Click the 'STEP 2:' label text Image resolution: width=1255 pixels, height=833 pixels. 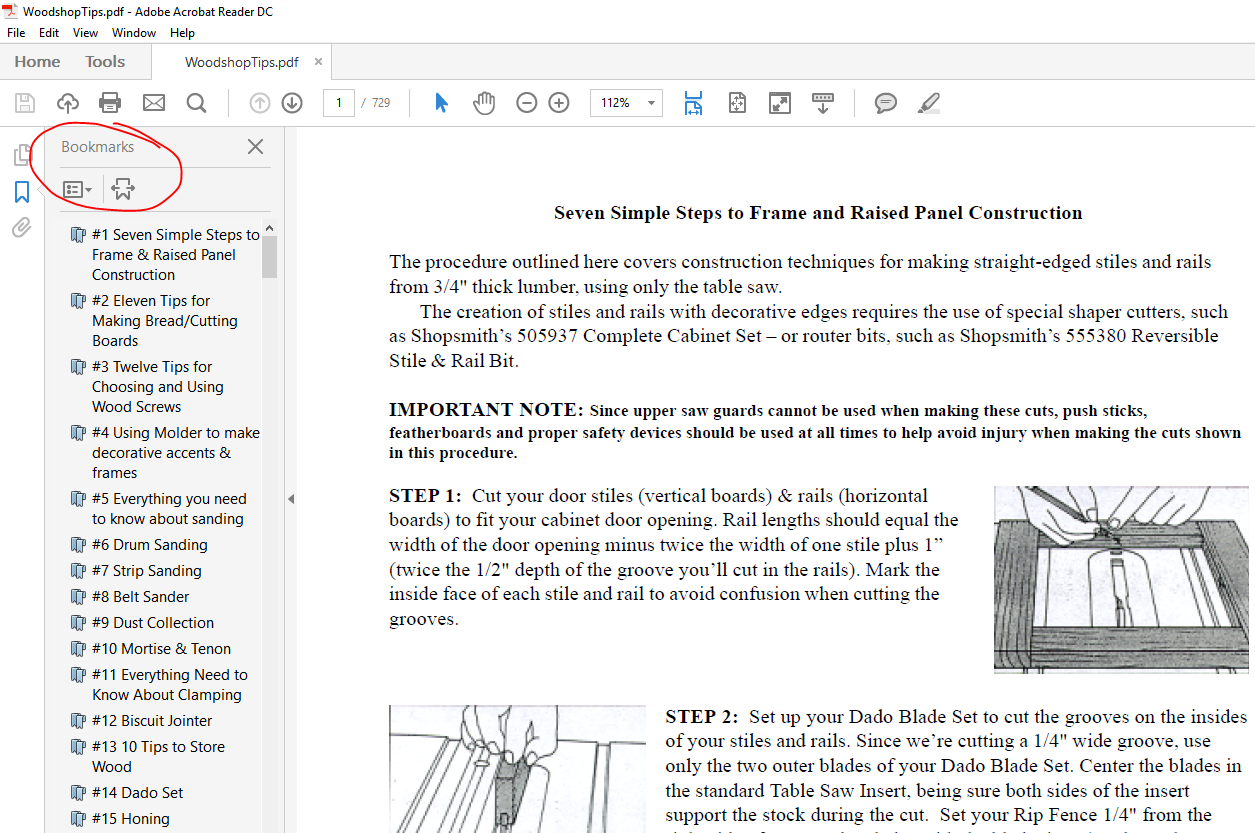pyautogui.click(x=702, y=717)
